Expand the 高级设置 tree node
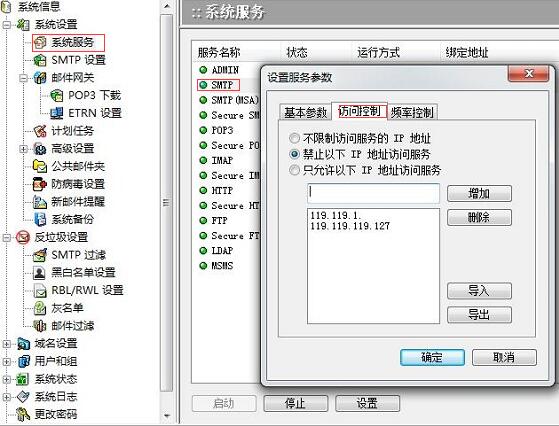Viewport: 559px width, 426px height. point(23,149)
